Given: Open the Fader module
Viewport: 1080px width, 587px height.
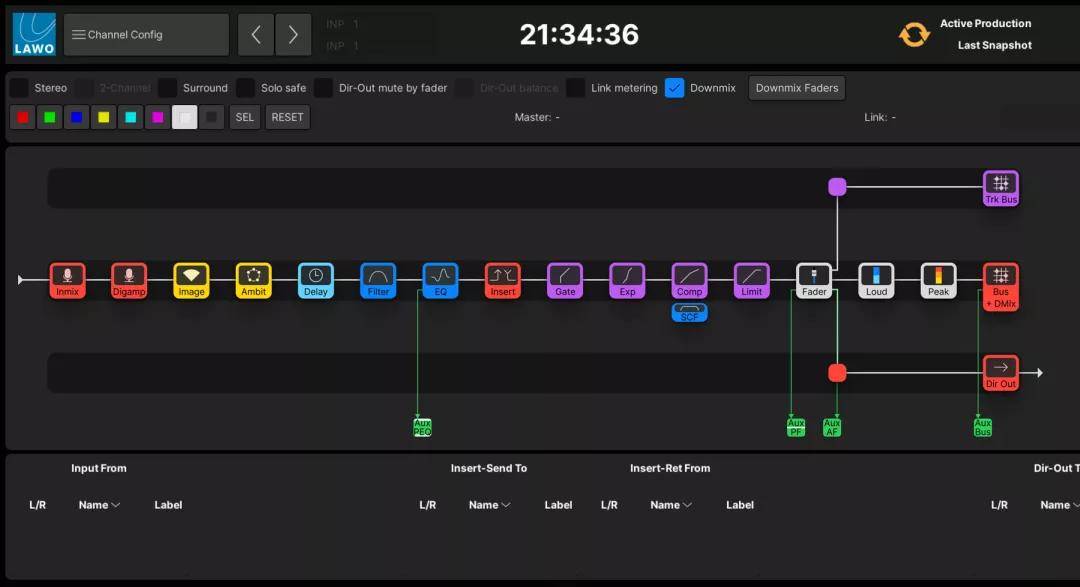Looking at the screenshot, I should click(814, 280).
